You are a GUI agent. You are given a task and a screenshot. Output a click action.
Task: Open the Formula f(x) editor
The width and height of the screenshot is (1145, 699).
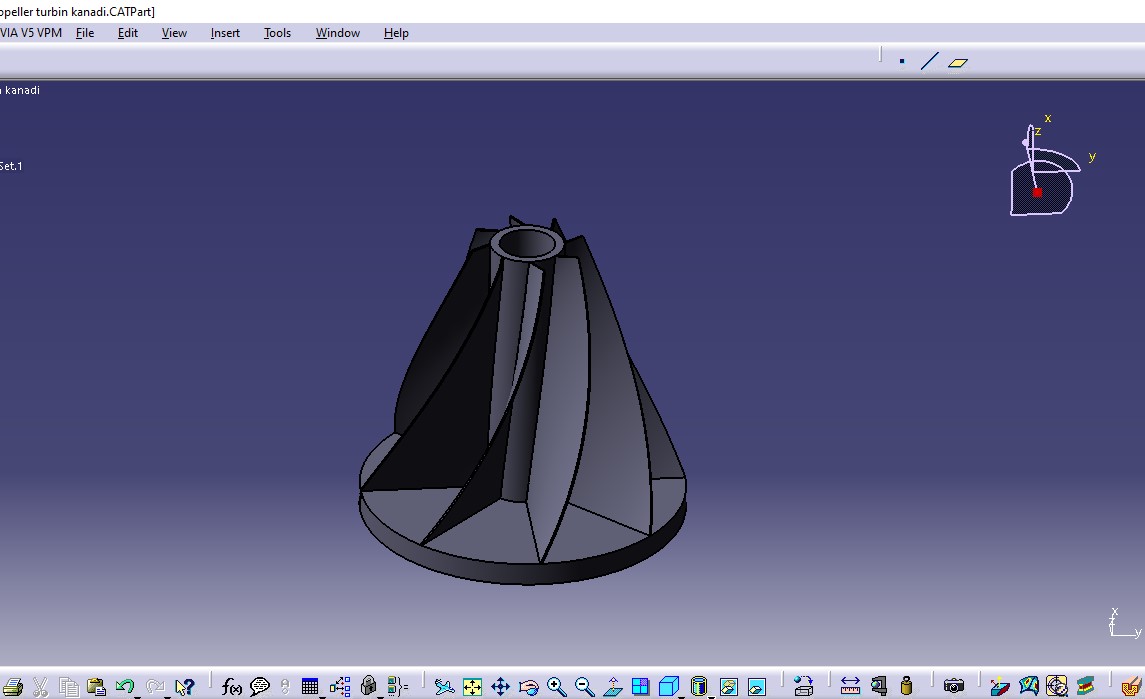(231, 687)
